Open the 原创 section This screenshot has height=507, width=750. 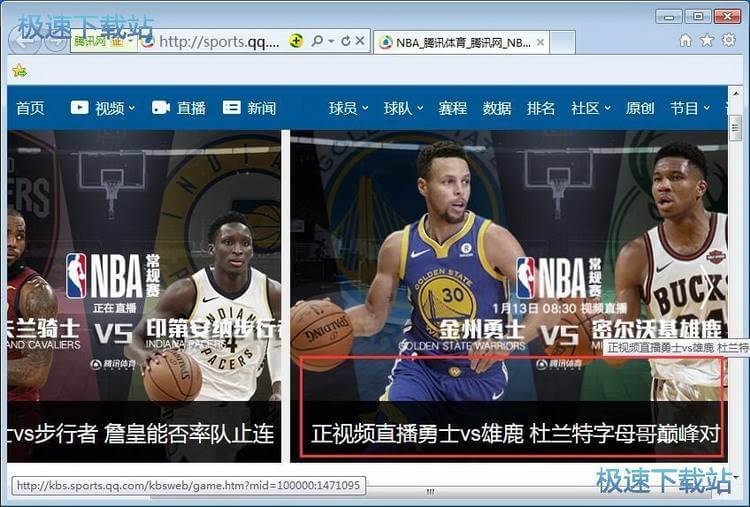tap(640, 108)
